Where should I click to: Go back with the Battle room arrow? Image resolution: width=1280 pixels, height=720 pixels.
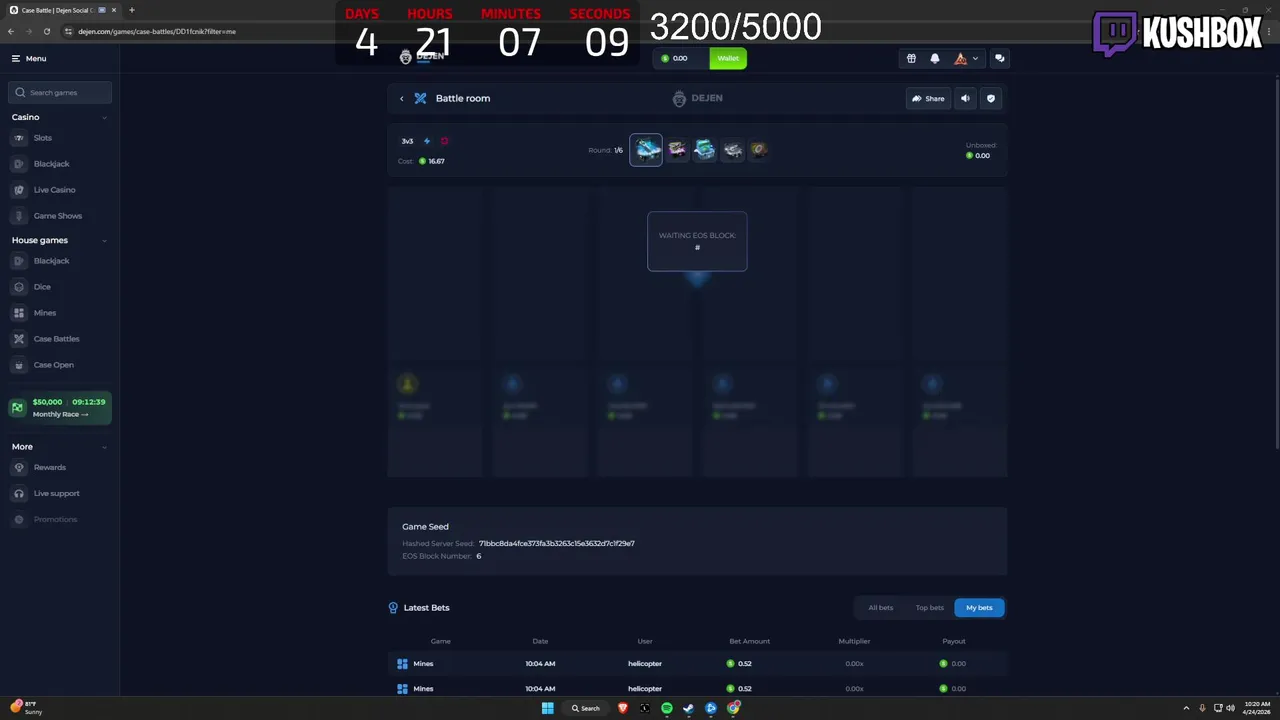402,99
